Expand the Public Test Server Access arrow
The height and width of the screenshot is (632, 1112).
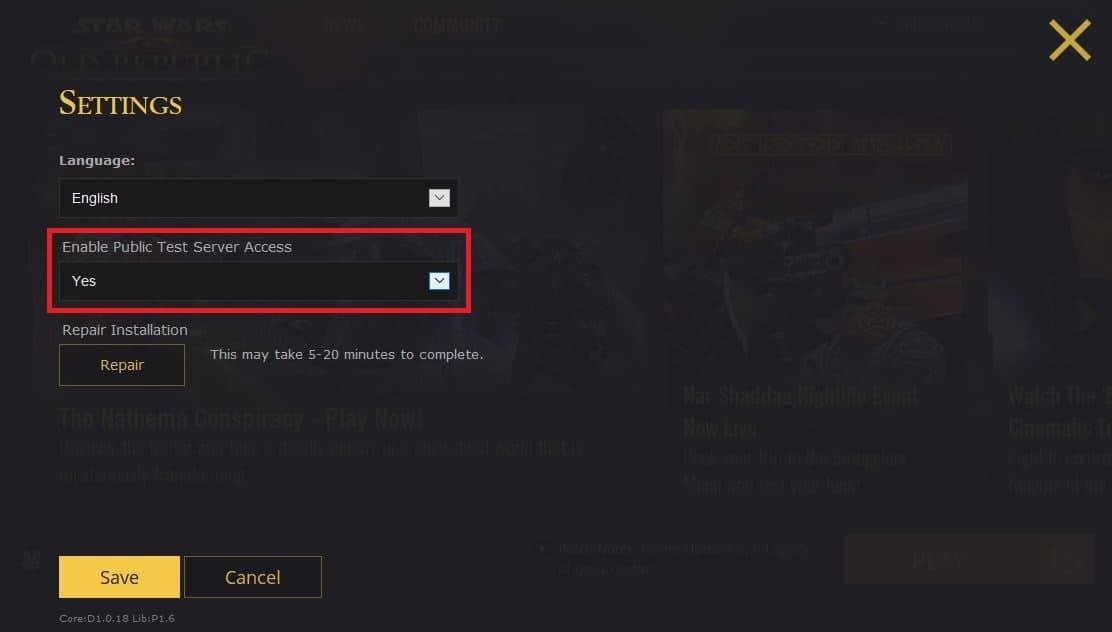point(439,281)
